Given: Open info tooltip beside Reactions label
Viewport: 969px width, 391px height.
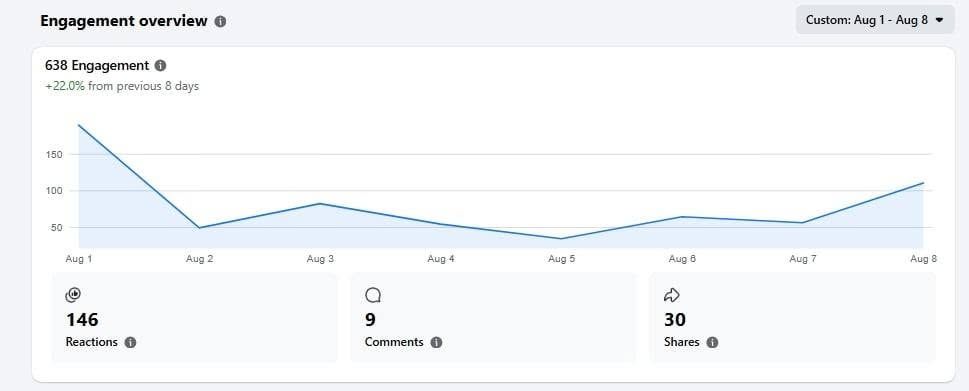Looking at the screenshot, I should pos(130,342).
